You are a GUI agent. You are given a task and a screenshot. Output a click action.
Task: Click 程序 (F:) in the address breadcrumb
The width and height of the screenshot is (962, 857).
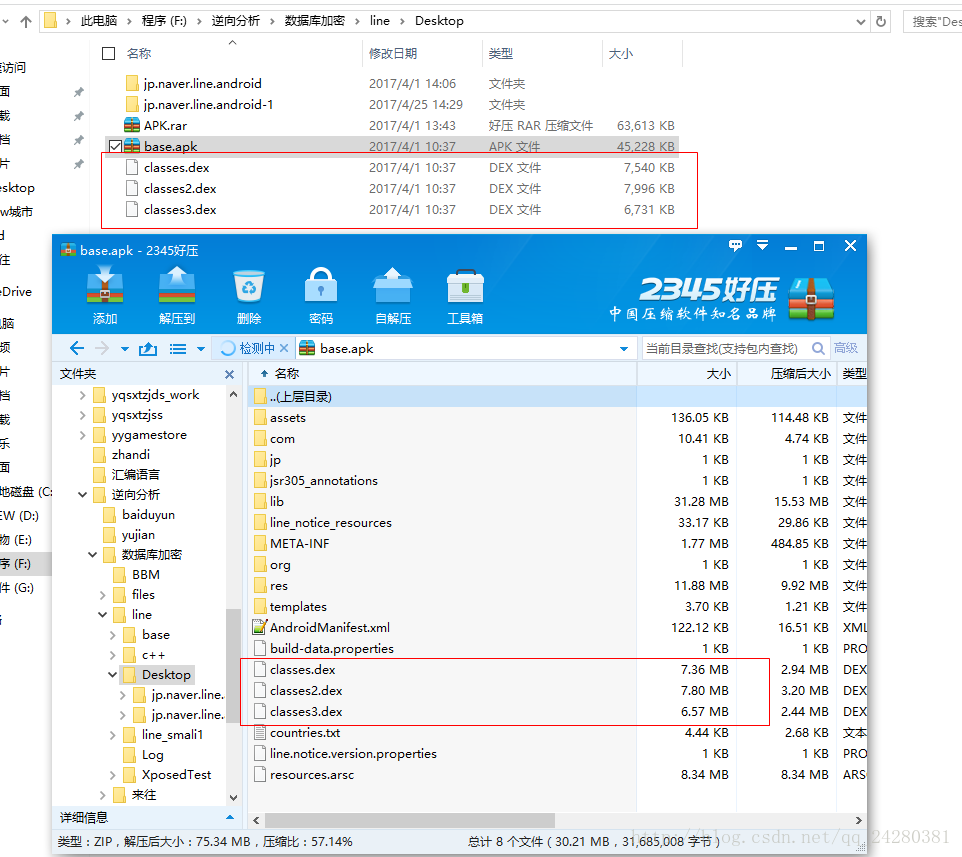[x=164, y=21]
